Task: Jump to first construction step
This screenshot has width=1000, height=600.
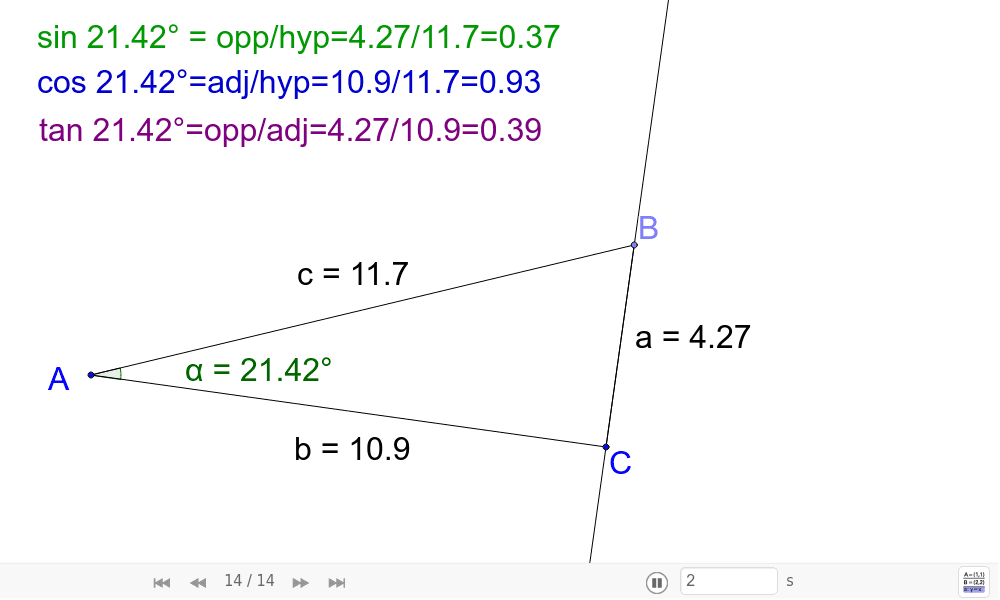Action: point(161,582)
